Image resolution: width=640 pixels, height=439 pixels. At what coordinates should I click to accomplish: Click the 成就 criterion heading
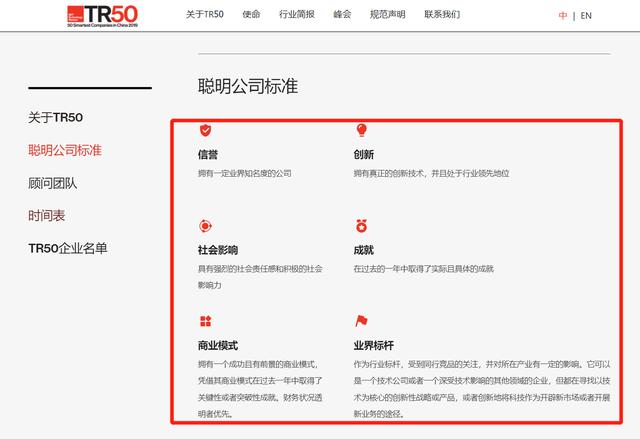point(364,250)
